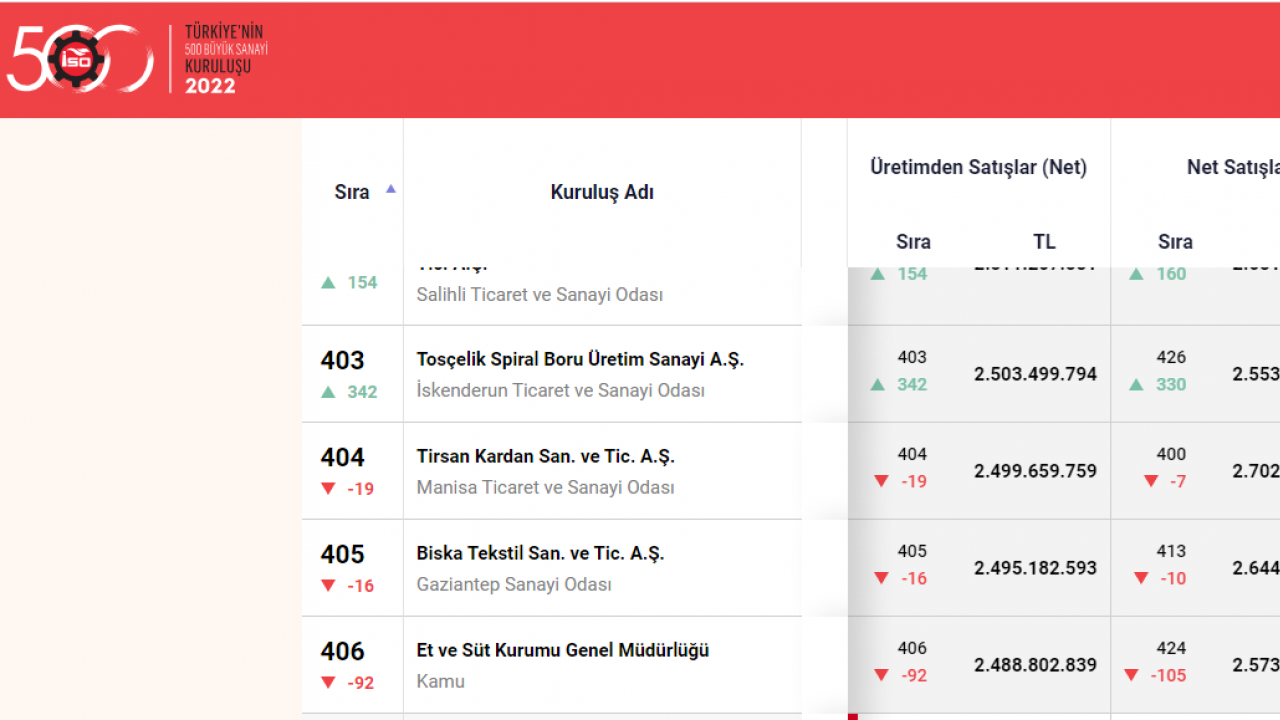Sort by the Sıra column arrow

pos(391,188)
